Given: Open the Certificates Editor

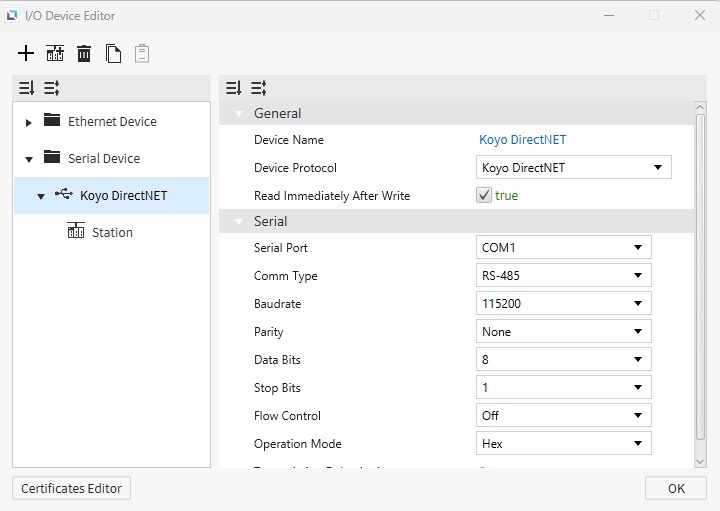Looking at the screenshot, I should pos(71,489).
